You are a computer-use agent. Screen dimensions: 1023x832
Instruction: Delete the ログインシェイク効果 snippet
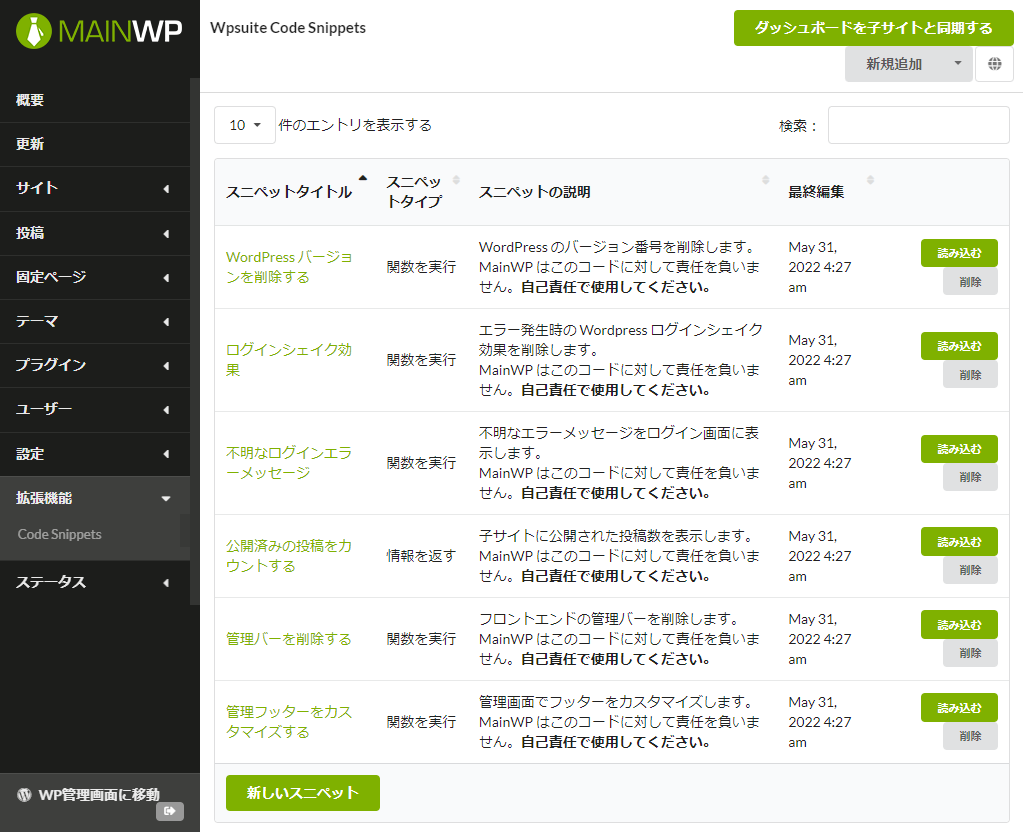(970, 375)
